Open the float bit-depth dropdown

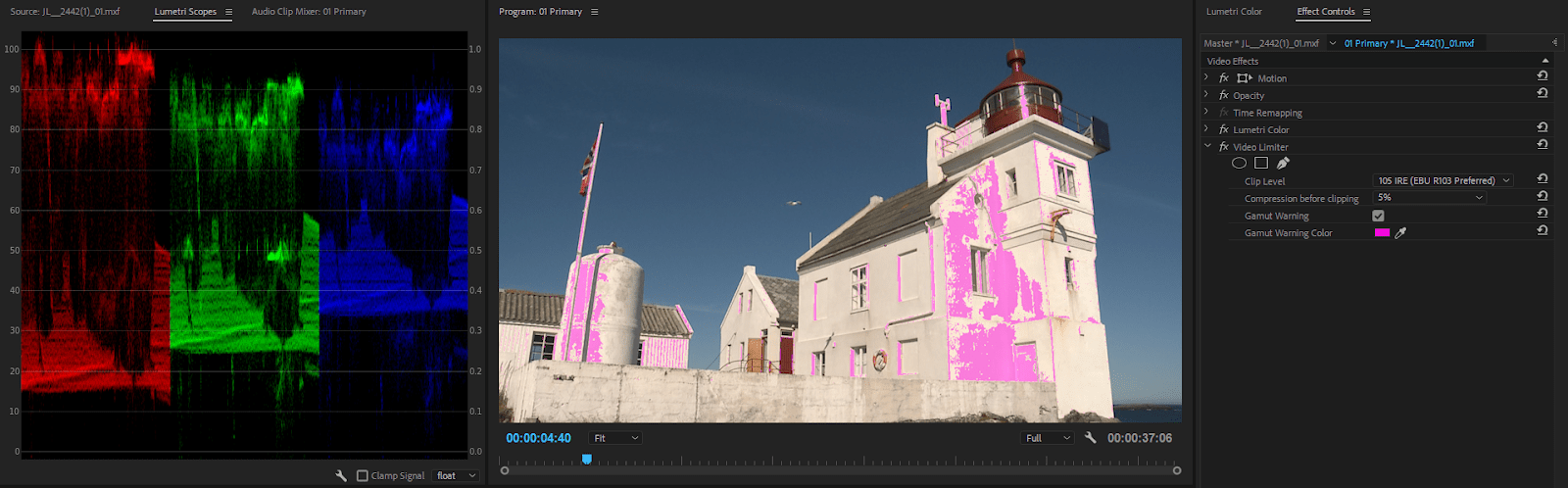tap(456, 475)
